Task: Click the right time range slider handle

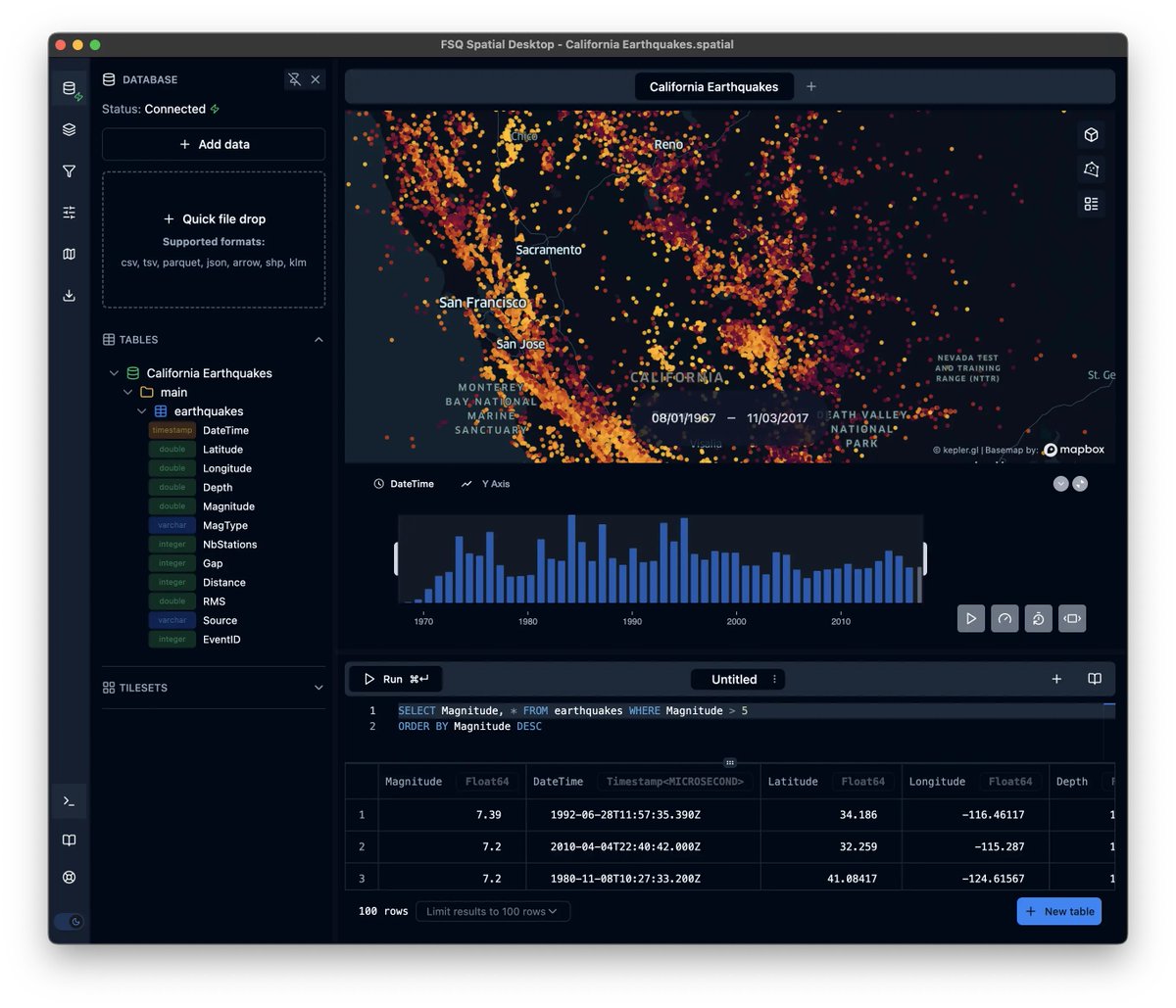Action: pos(924,559)
